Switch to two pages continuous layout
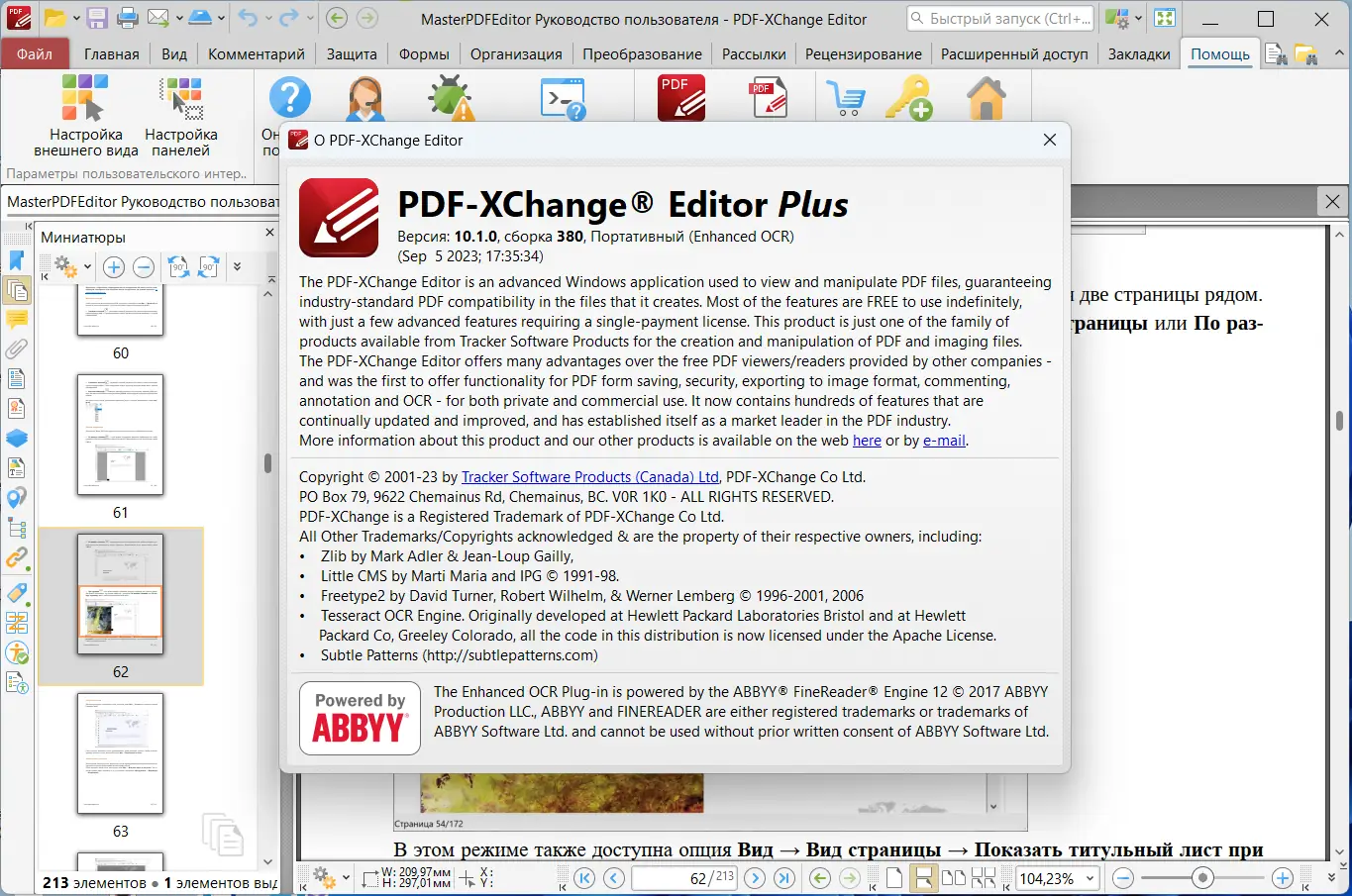 pos(984,878)
